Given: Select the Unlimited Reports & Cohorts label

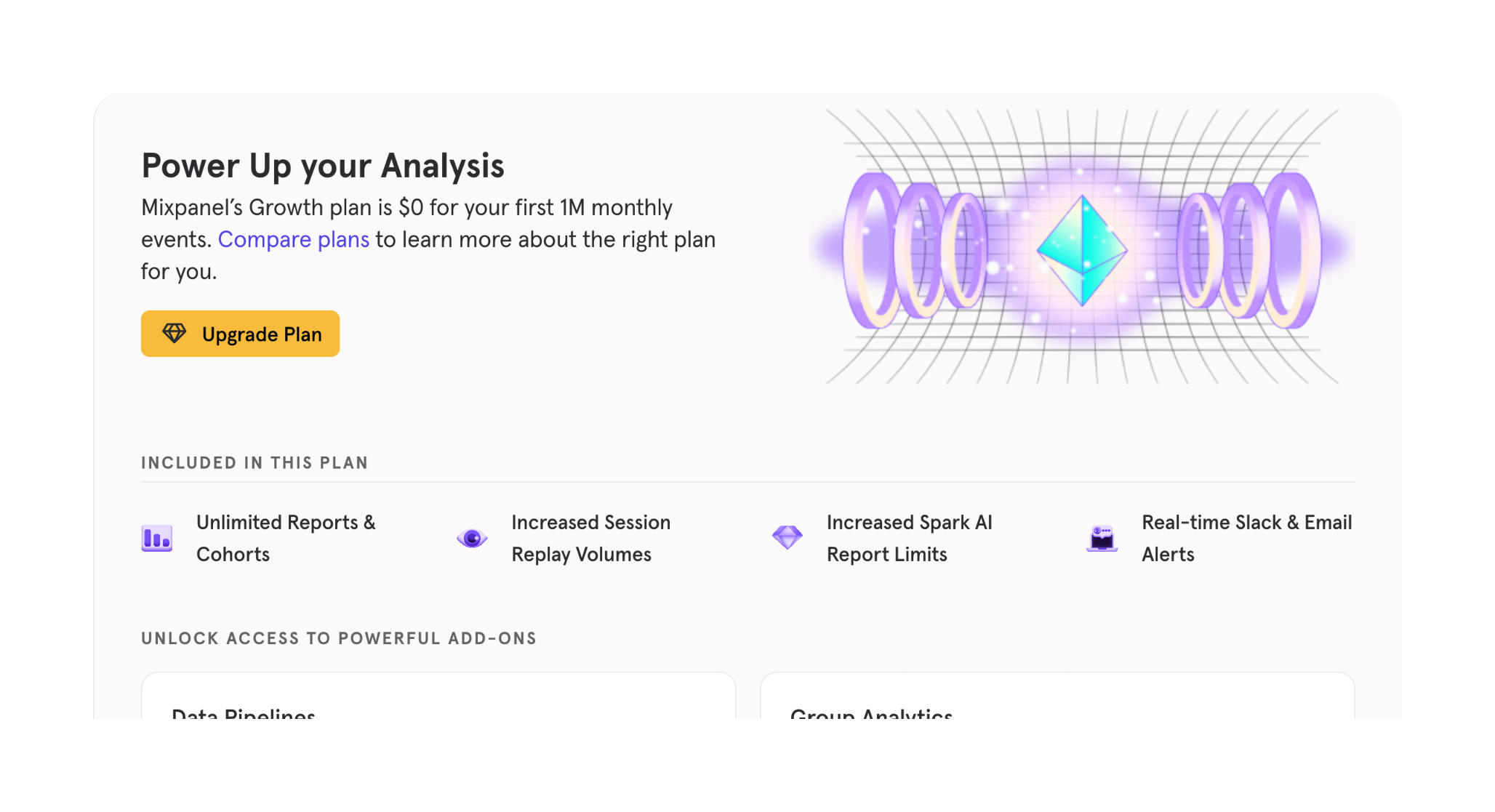Looking at the screenshot, I should tap(286, 538).
